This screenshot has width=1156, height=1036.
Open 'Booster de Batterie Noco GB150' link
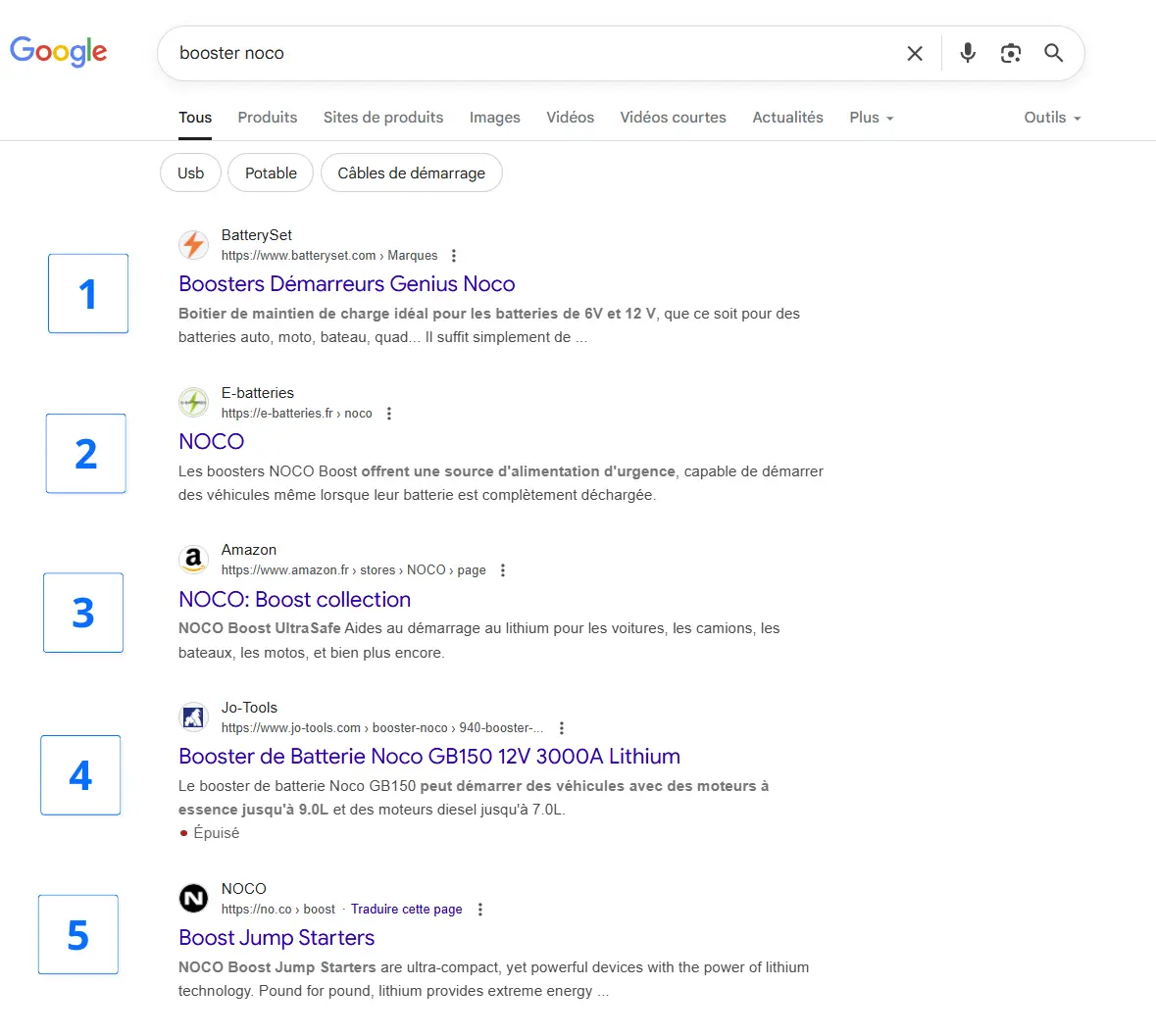[x=429, y=757]
